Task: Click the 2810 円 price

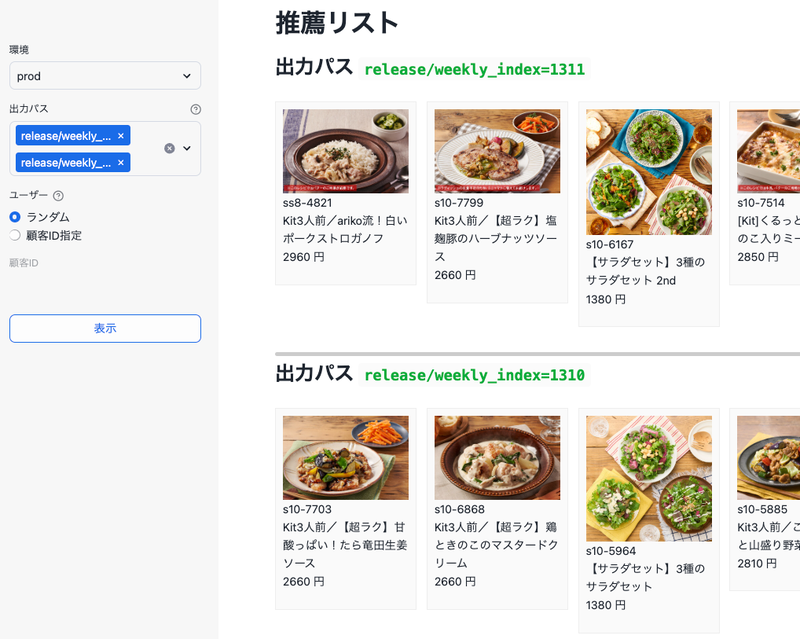Action: click(757, 563)
